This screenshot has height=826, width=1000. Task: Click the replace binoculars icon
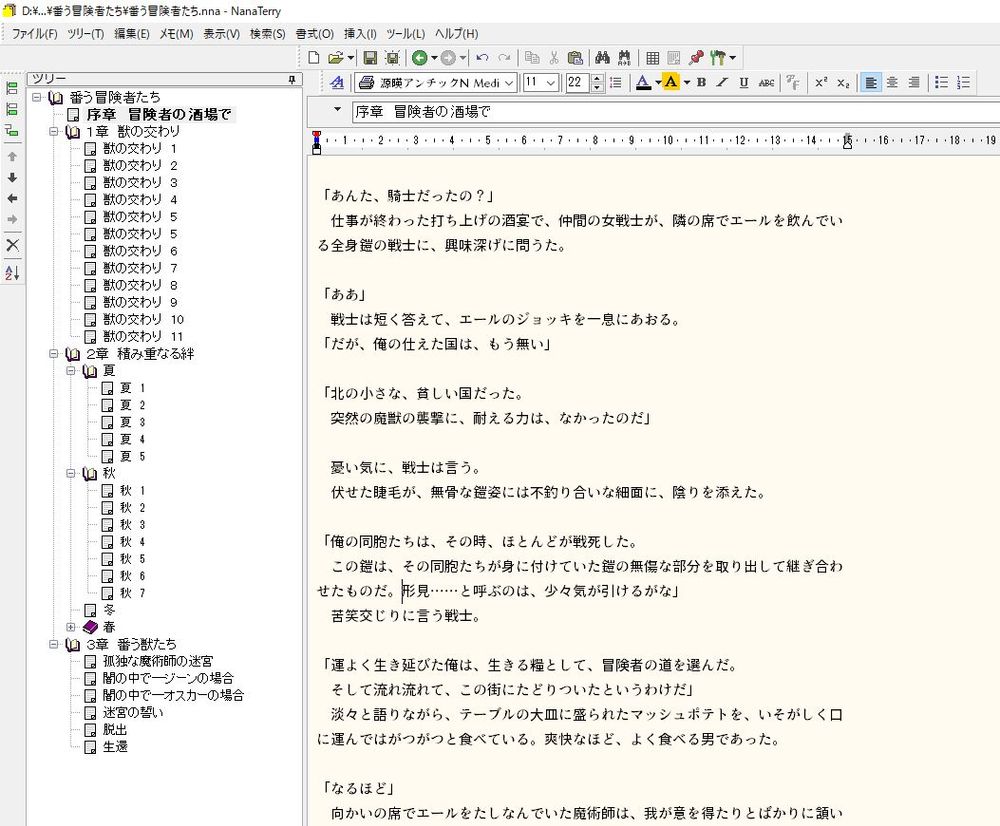point(624,58)
